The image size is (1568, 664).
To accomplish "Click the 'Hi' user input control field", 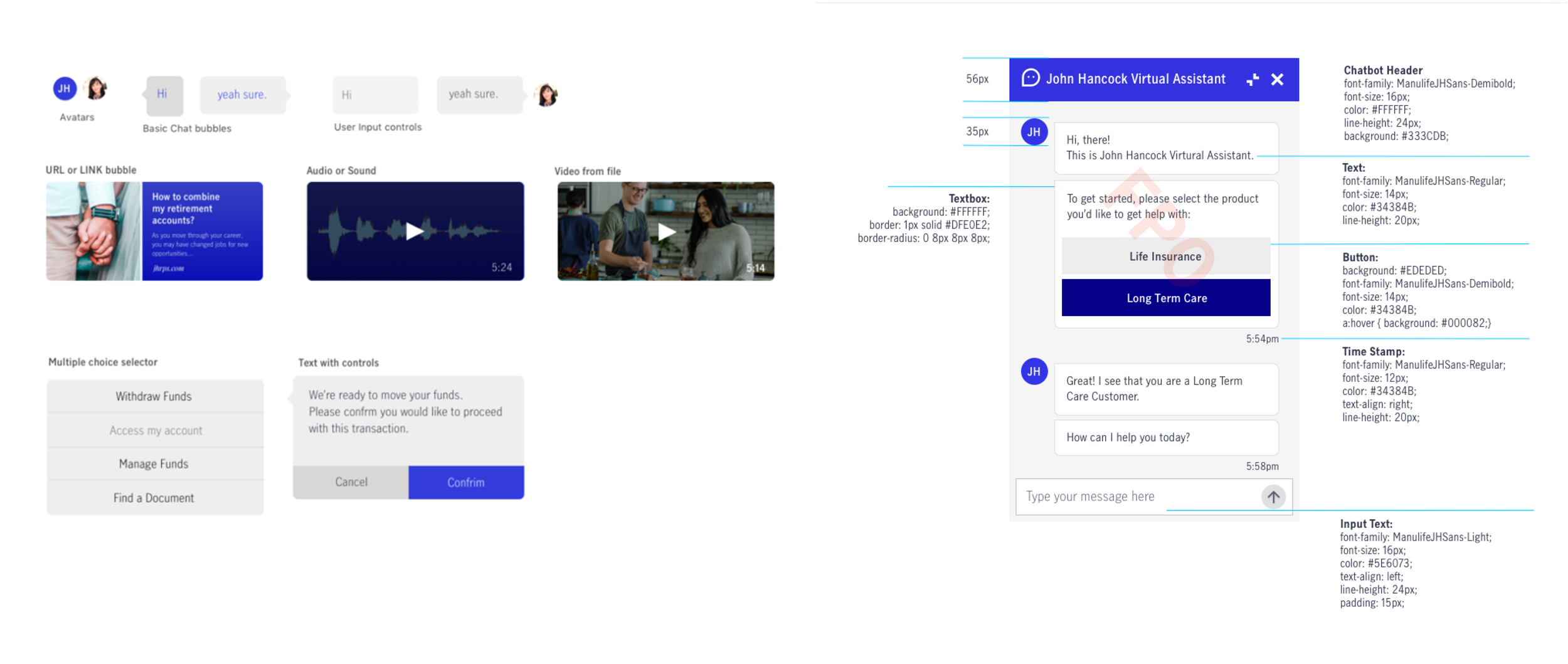I will (375, 95).
